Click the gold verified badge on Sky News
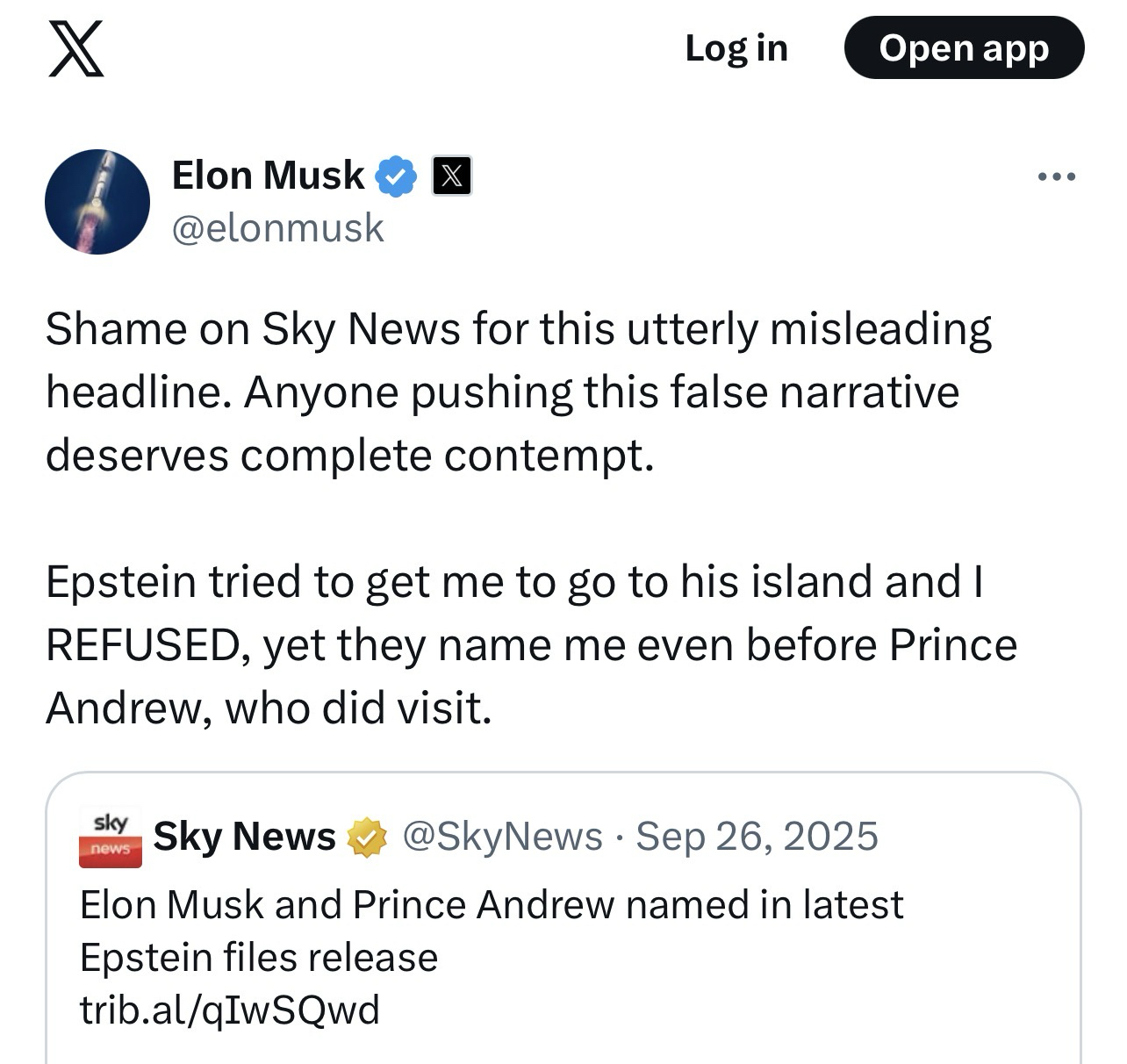The height and width of the screenshot is (1064, 1127). point(368,838)
